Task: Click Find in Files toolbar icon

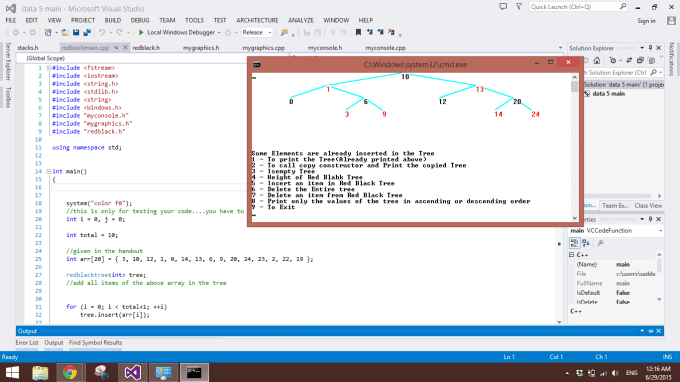Action: click(284, 33)
